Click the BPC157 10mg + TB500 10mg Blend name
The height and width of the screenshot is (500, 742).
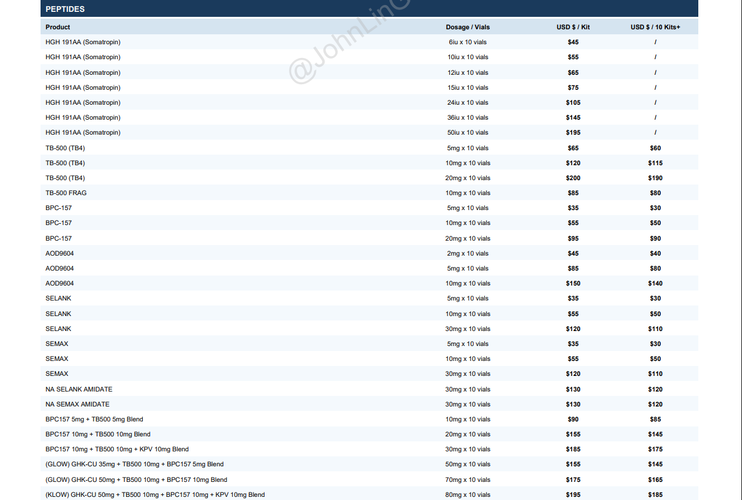pyautogui.click(x=98, y=434)
